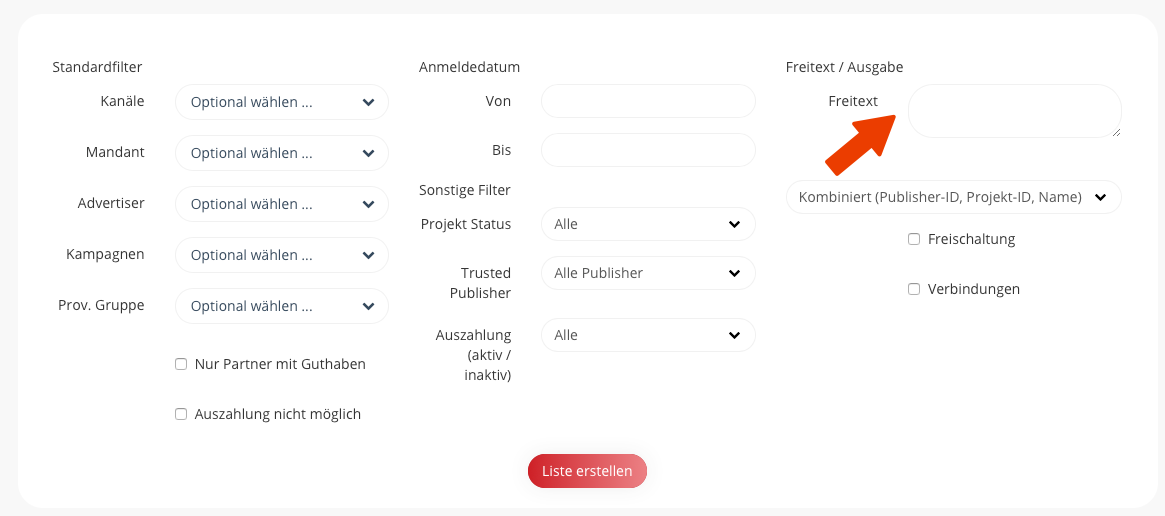This screenshot has height=516, width=1165.
Task: Open the Kanäle dropdown
Action: [281, 102]
